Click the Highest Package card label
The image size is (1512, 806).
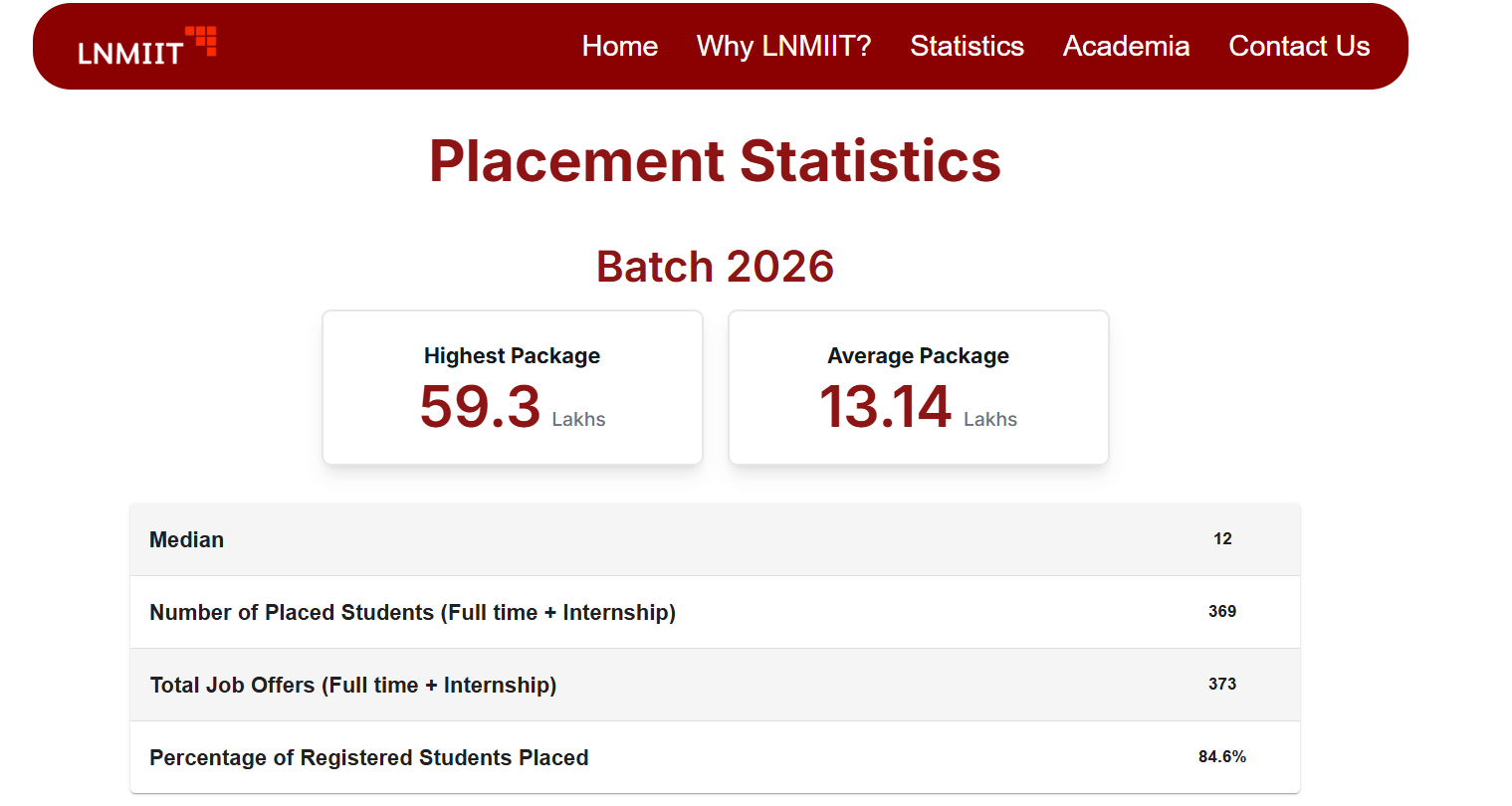point(512,356)
